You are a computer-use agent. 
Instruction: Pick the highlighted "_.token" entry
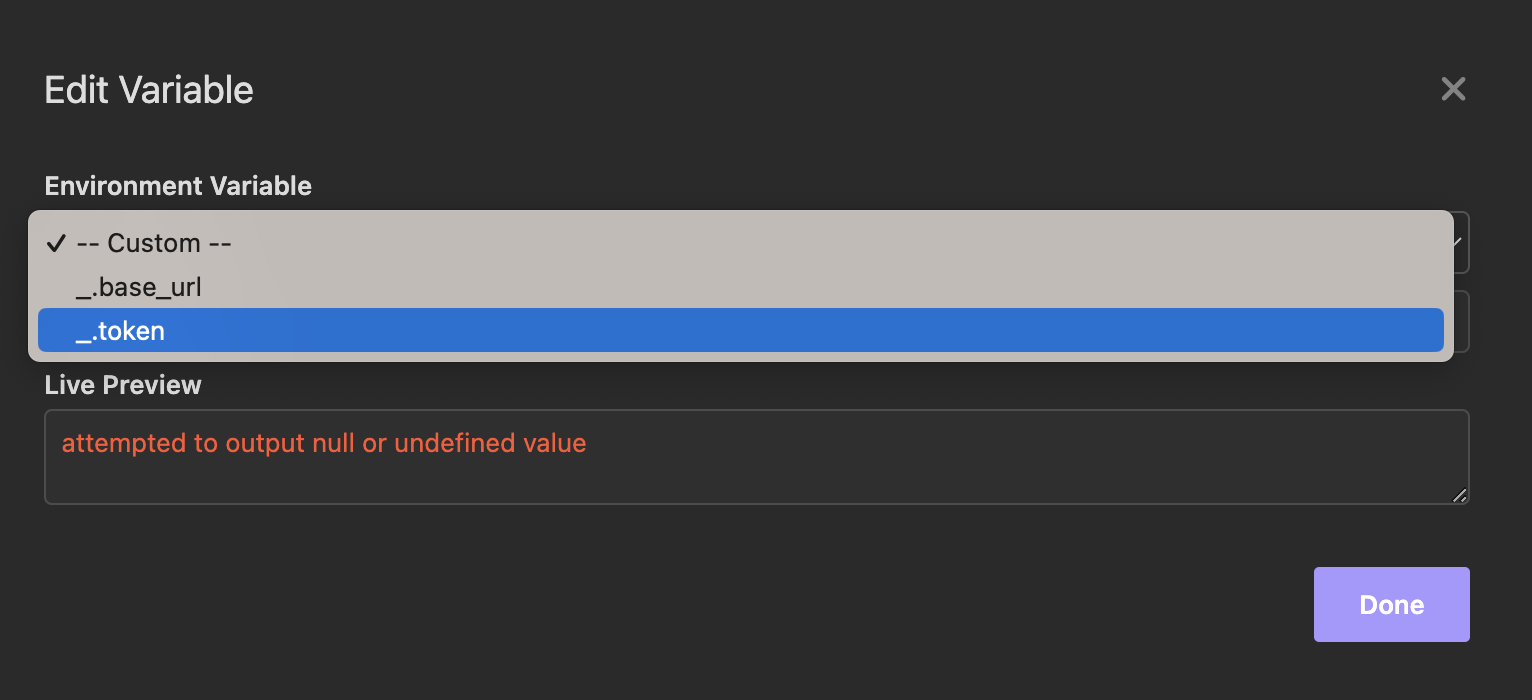(x=120, y=331)
